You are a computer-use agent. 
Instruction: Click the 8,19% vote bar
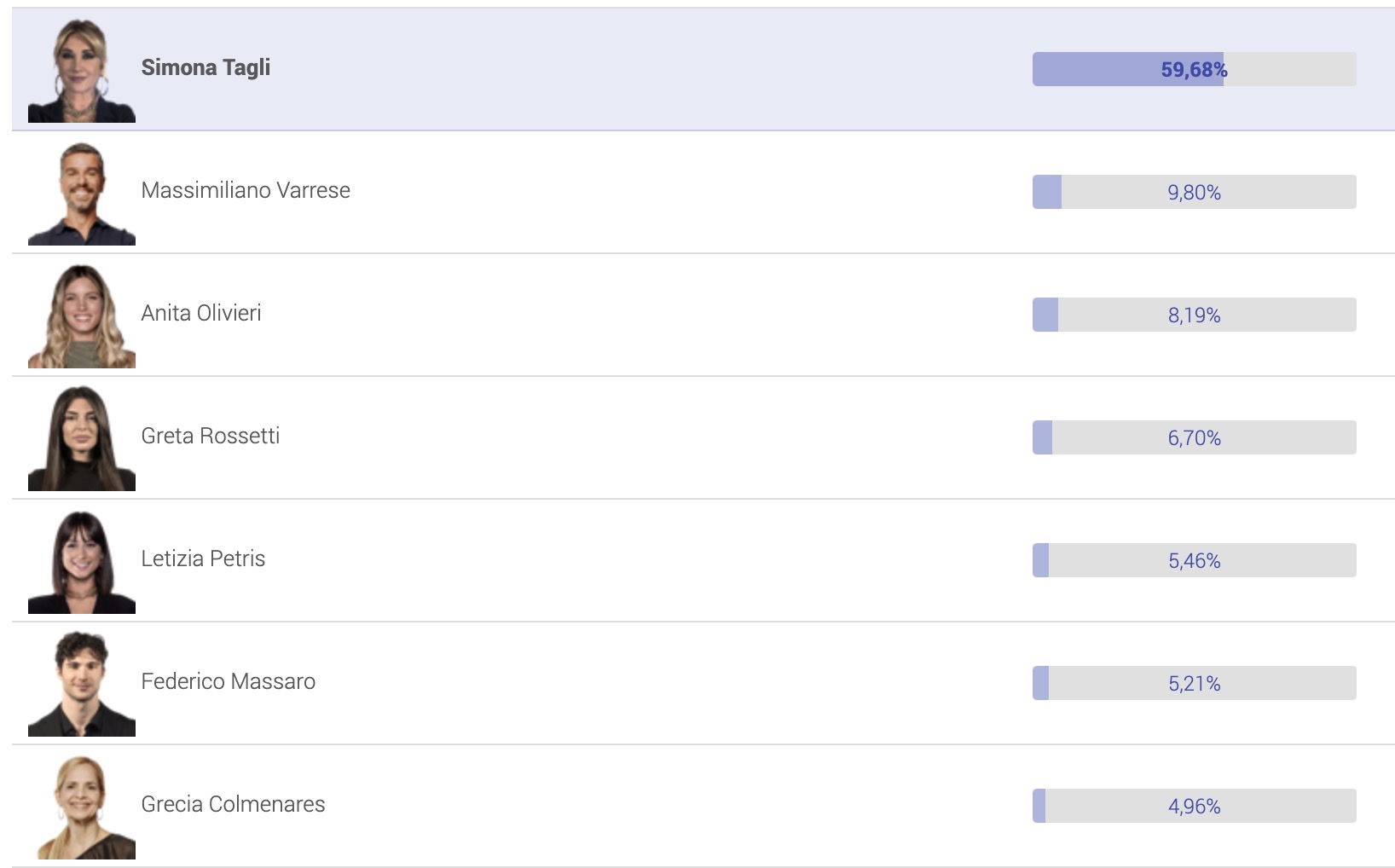(x=1194, y=315)
